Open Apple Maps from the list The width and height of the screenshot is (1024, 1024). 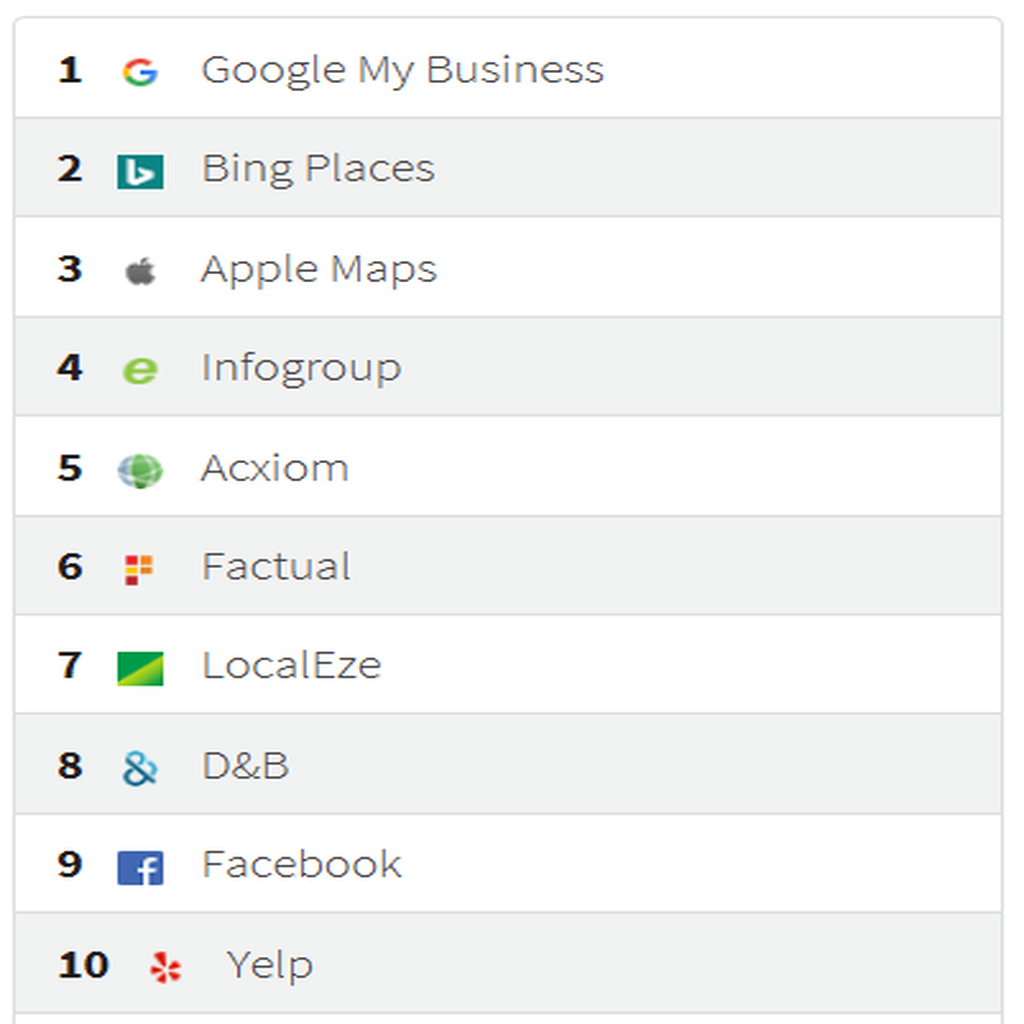coord(319,269)
